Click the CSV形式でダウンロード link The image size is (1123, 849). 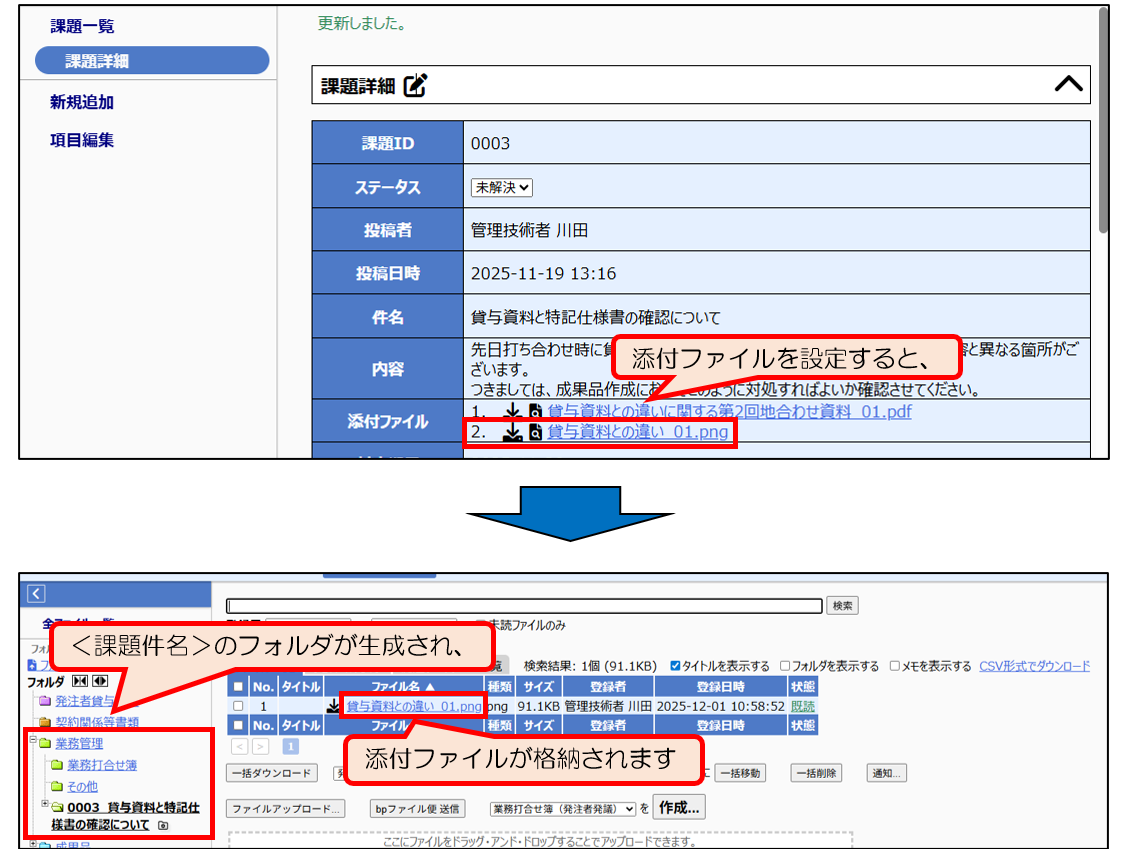pos(1034,666)
